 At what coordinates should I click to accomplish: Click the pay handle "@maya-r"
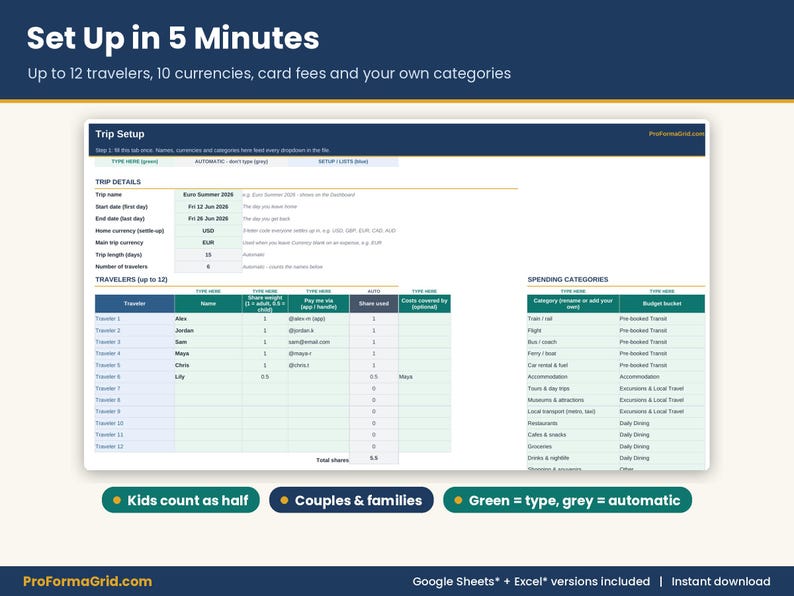[319, 353]
